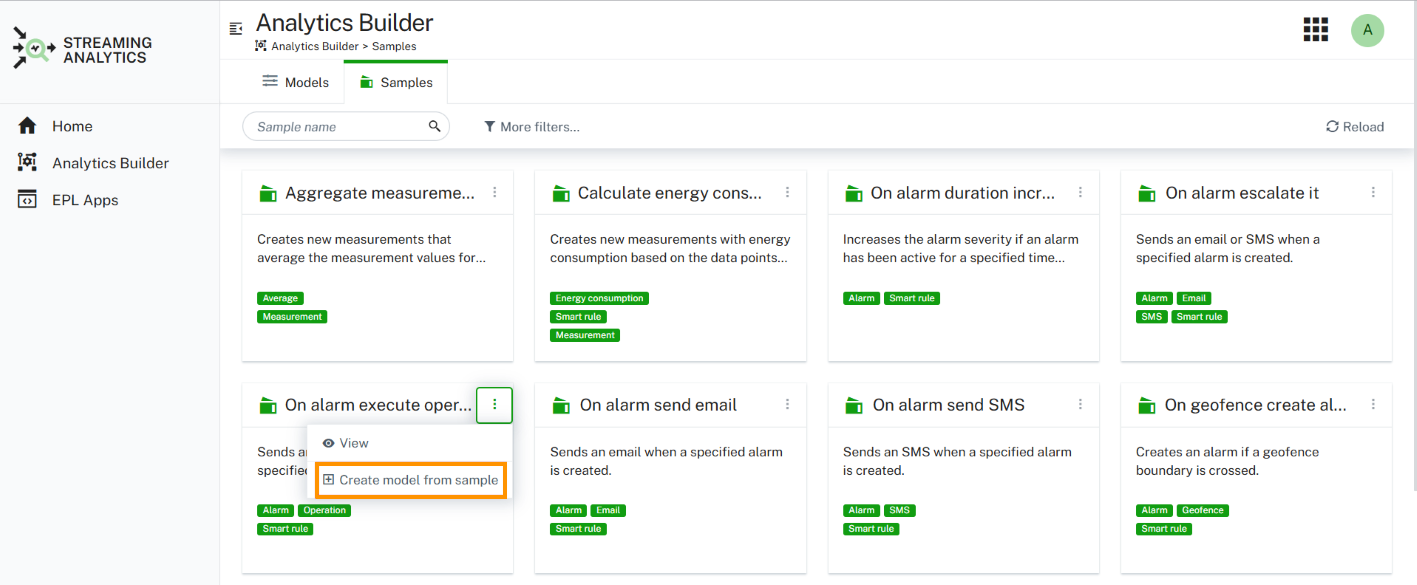Click folder icon on On alarm send email
Image resolution: width=1417 pixels, height=585 pixels.
[x=562, y=406]
